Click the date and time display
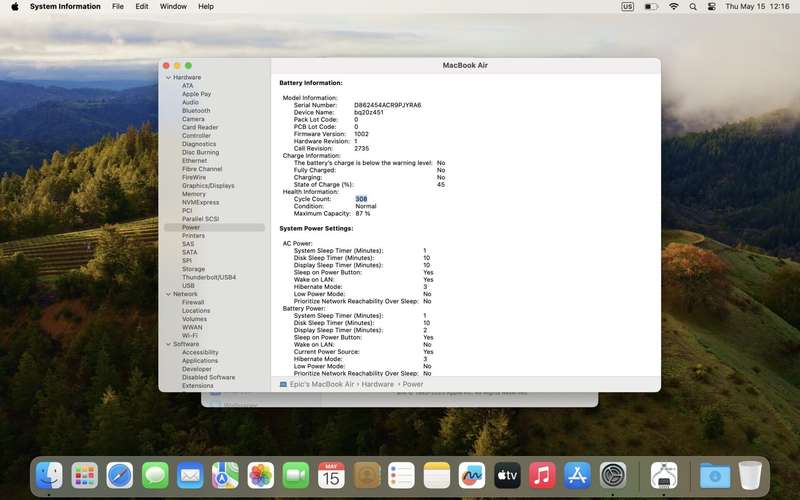The height and width of the screenshot is (500, 800). (758, 7)
